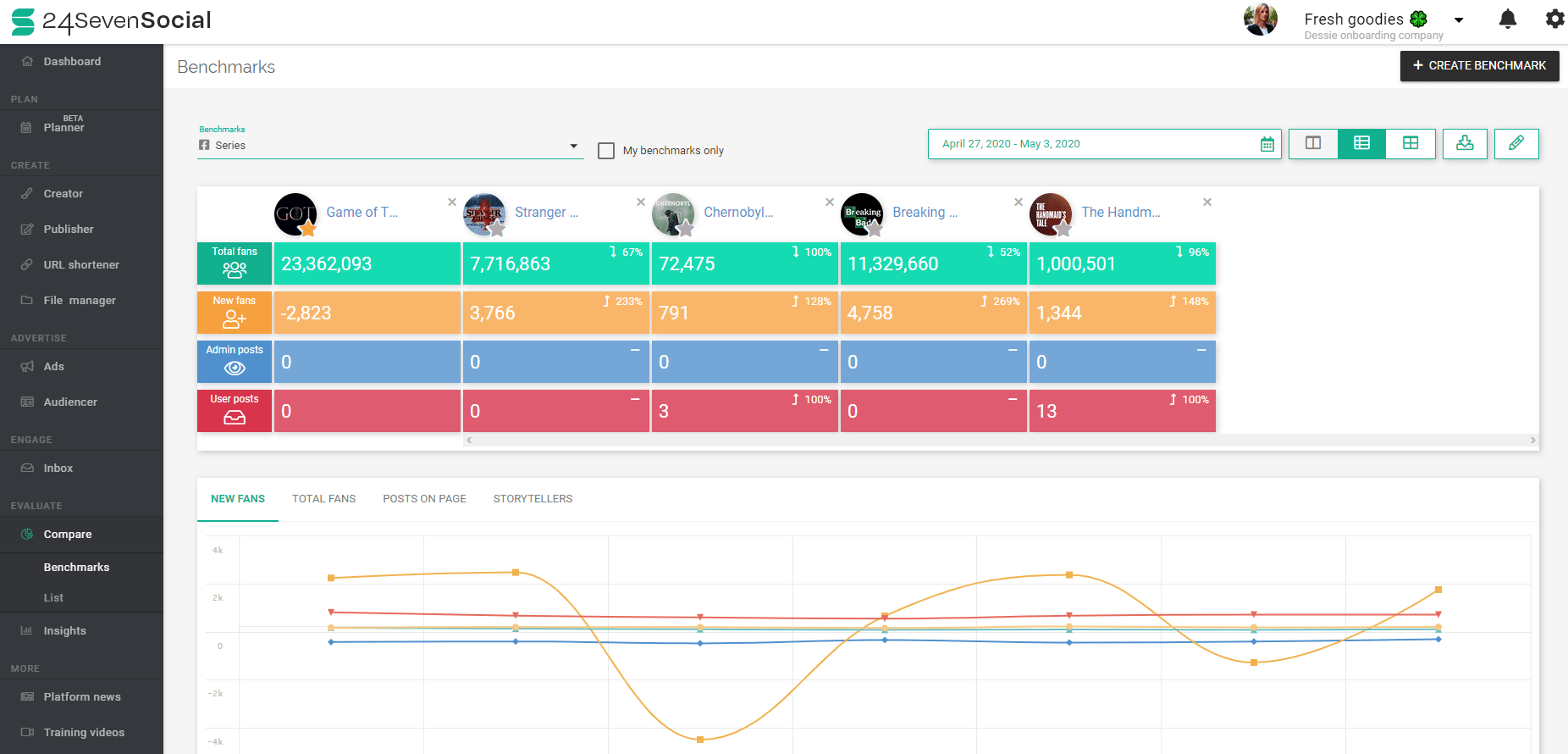Viewport: 1568px width, 754px height.
Task: Remove Stranger Things column
Action: (x=641, y=202)
